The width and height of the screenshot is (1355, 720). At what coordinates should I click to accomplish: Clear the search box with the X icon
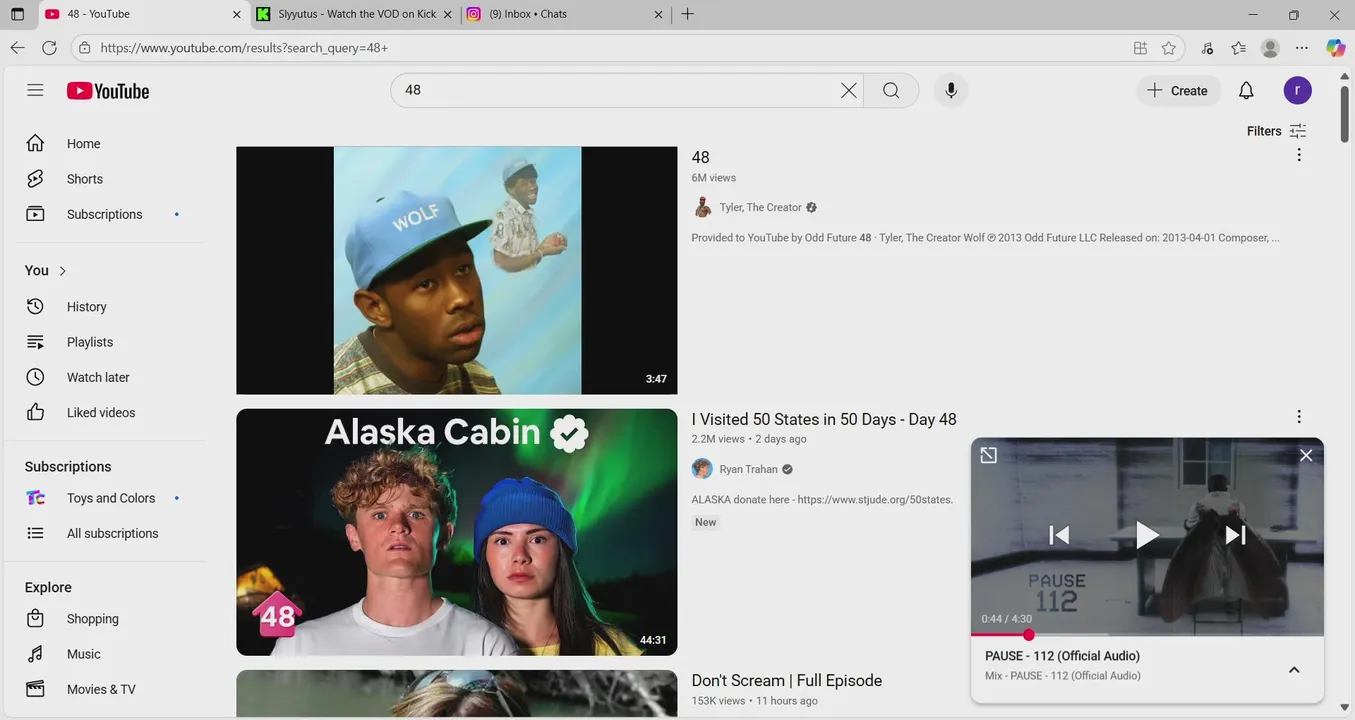click(848, 90)
